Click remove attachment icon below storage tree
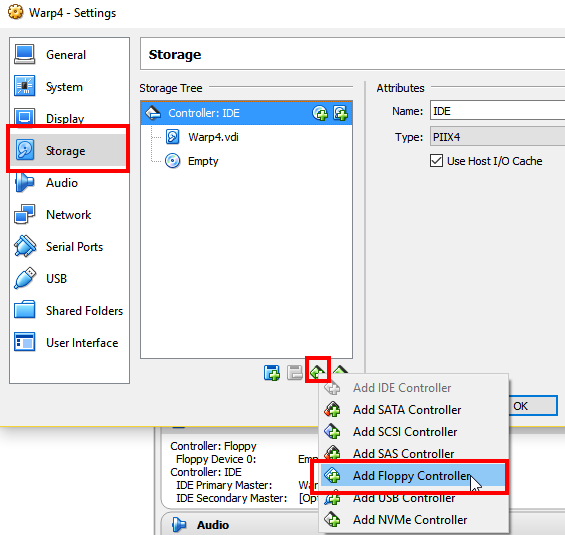 [295, 373]
